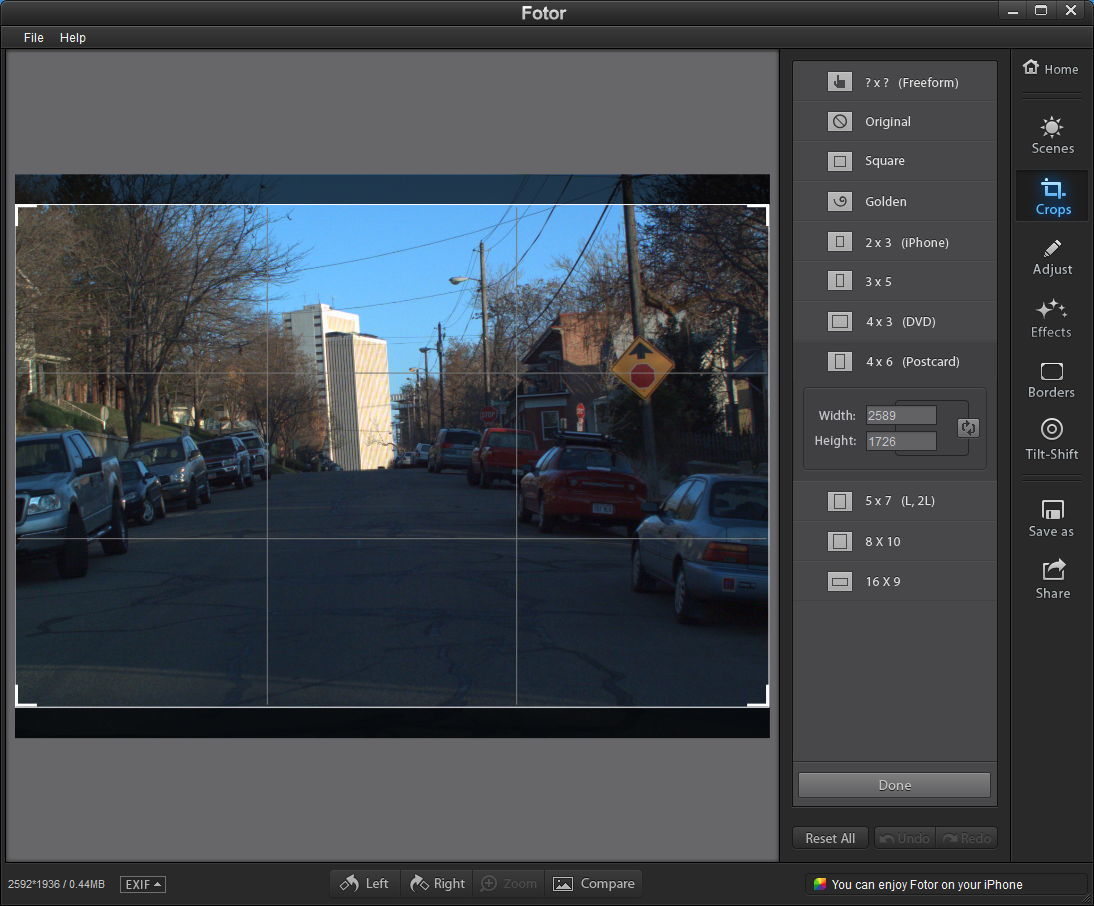Open the Adjust panel
The height and width of the screenshot is (906, 1094).
pyautogui.click(x=1052, y=258)
